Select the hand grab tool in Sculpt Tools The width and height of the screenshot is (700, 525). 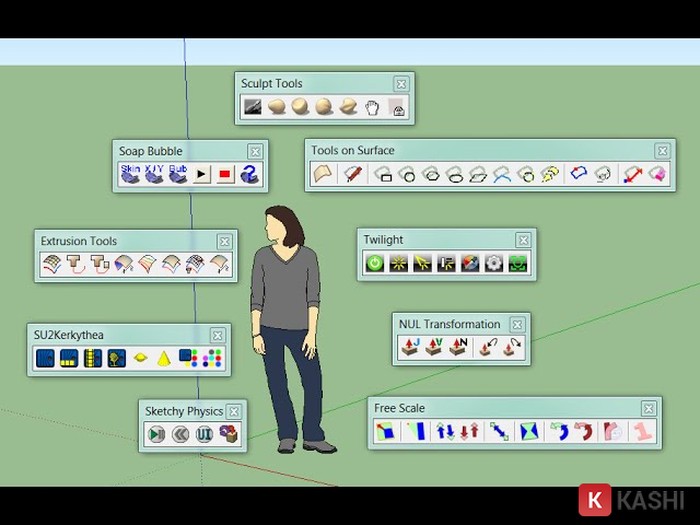click(x=372, y=107)
